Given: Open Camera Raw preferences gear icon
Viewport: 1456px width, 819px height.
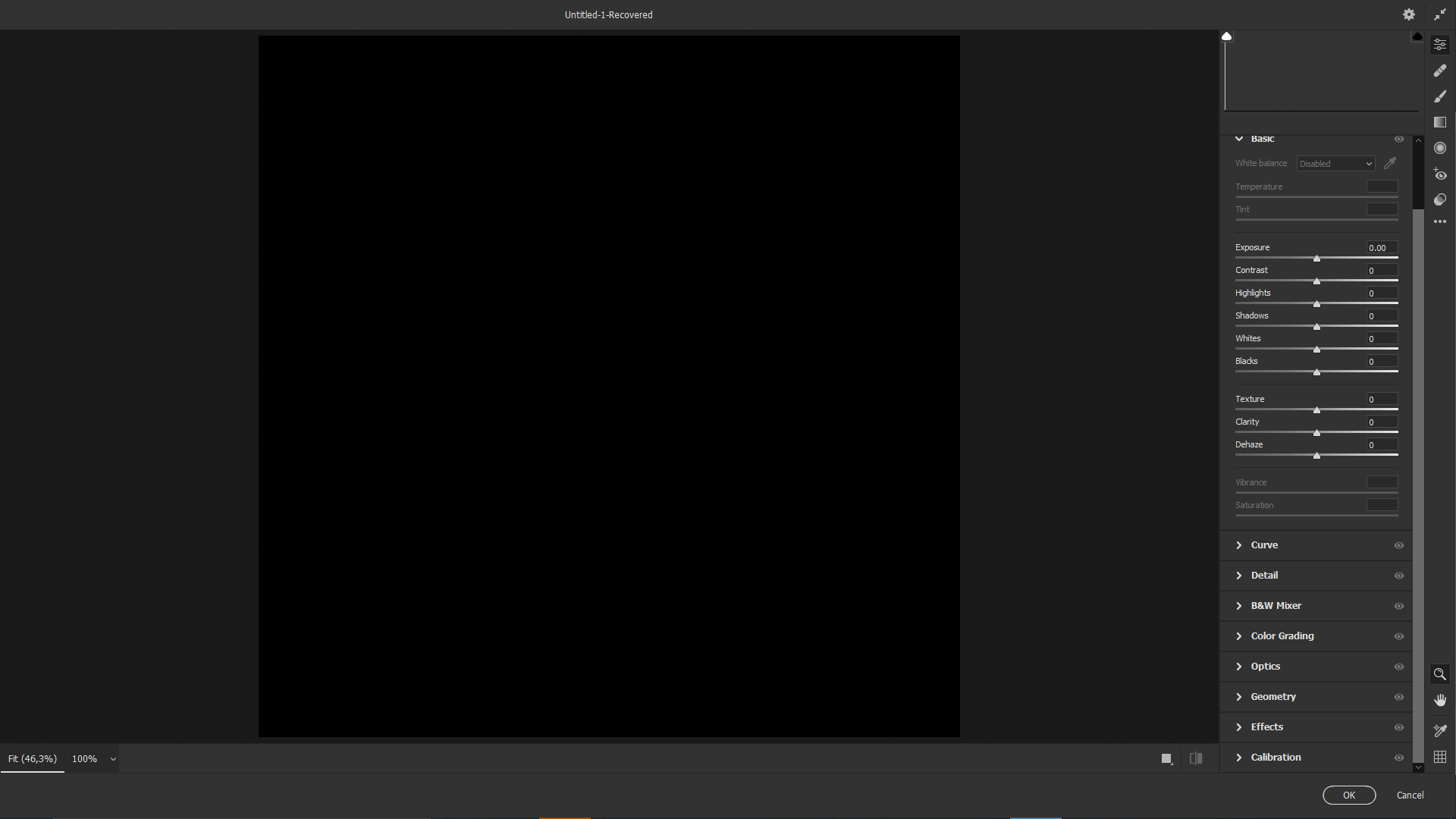Looking at the screenshot, I should 1408,14.
